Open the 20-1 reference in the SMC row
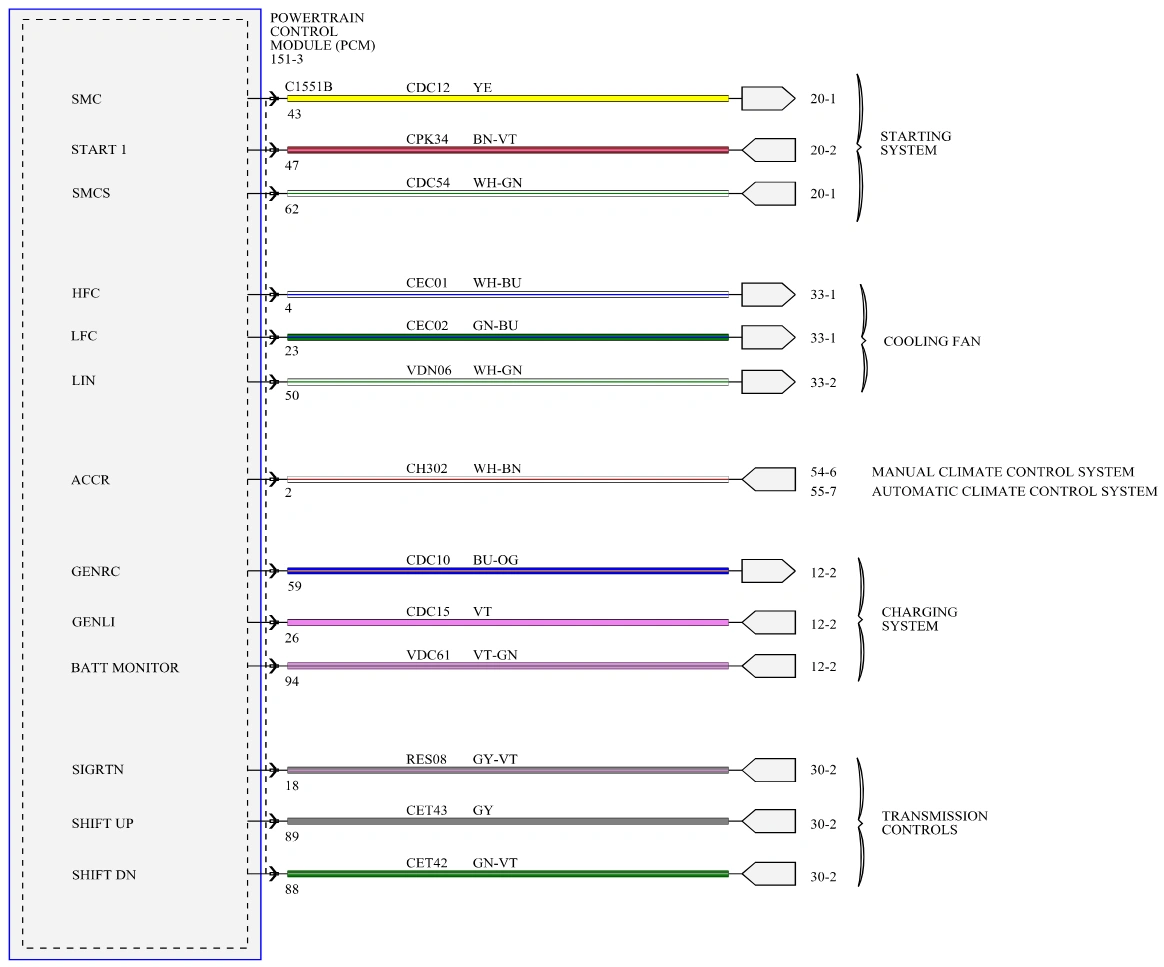This screenshot has width=1164, height=967. pos(823,99)
